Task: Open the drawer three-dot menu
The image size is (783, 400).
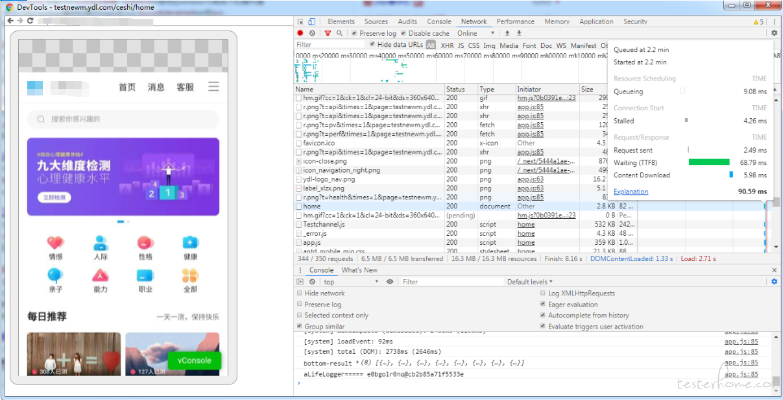Action: pyautogui.click(x=300, y=270)
